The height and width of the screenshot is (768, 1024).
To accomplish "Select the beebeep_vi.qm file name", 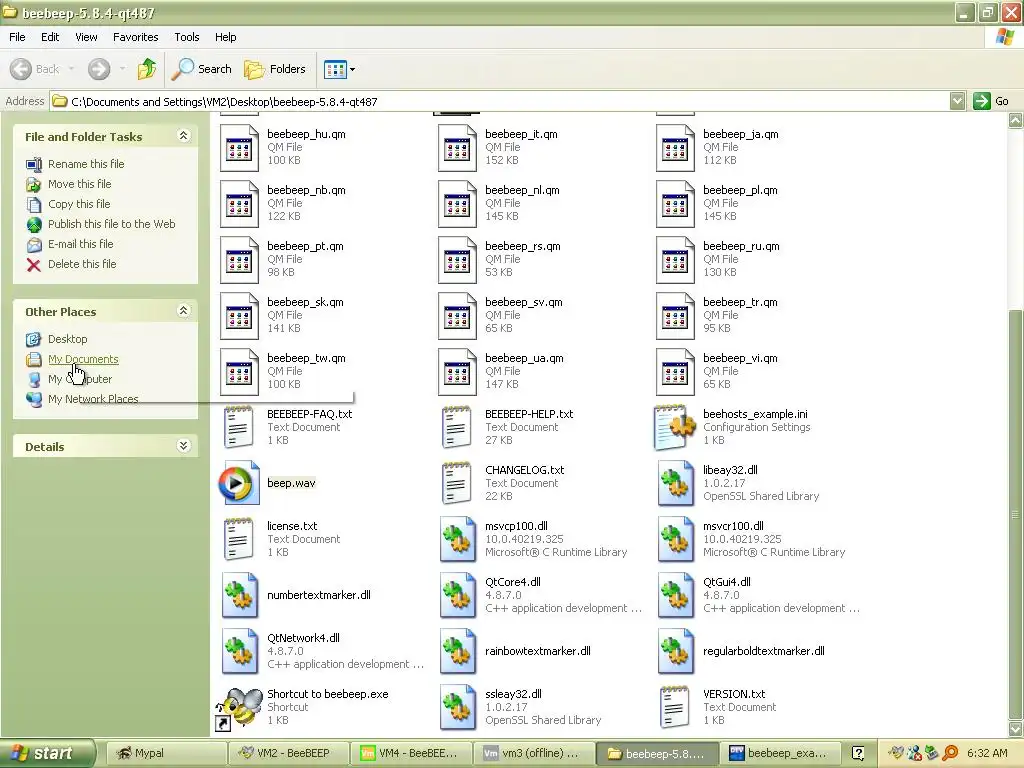I will (740, 358).
